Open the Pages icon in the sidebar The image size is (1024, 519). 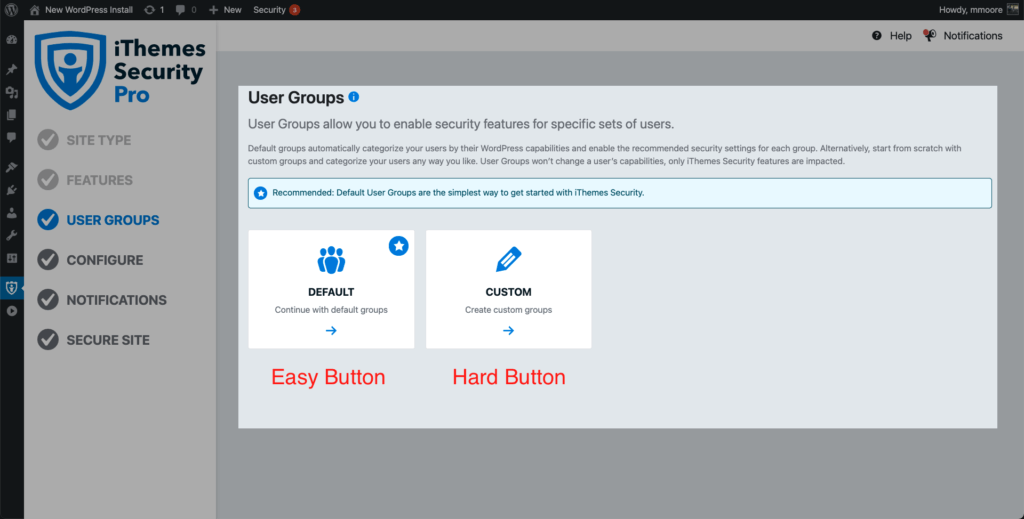11,115
